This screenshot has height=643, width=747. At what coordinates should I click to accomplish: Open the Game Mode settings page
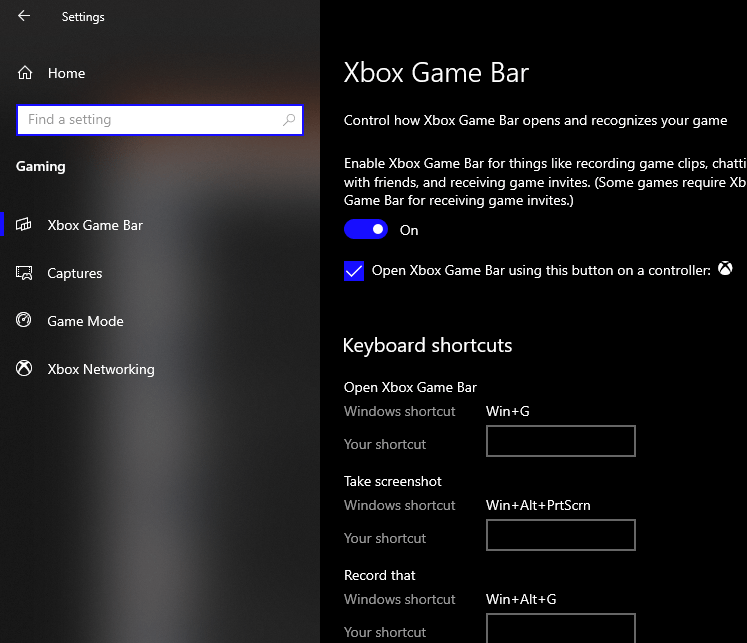pos(160,321)
